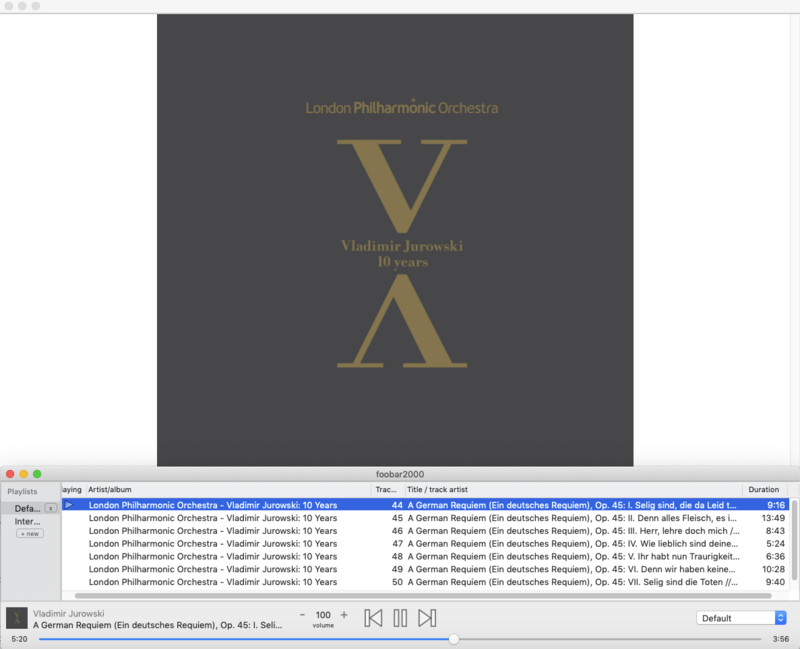Image resolution: width=800 pixels, height=649 pixels.
Task: Sort by the Duration column header
Action: tap(763, 489)
